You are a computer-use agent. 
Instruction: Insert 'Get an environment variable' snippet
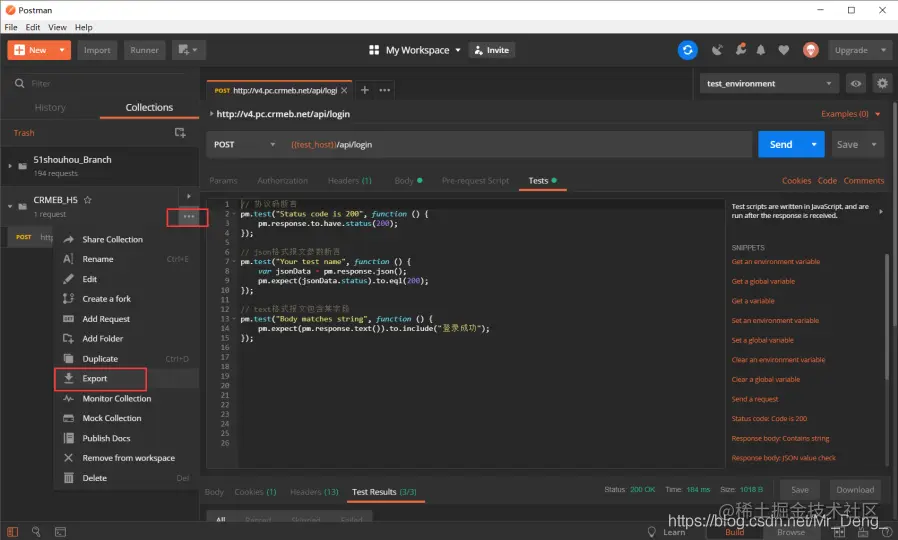click(775, 262)
